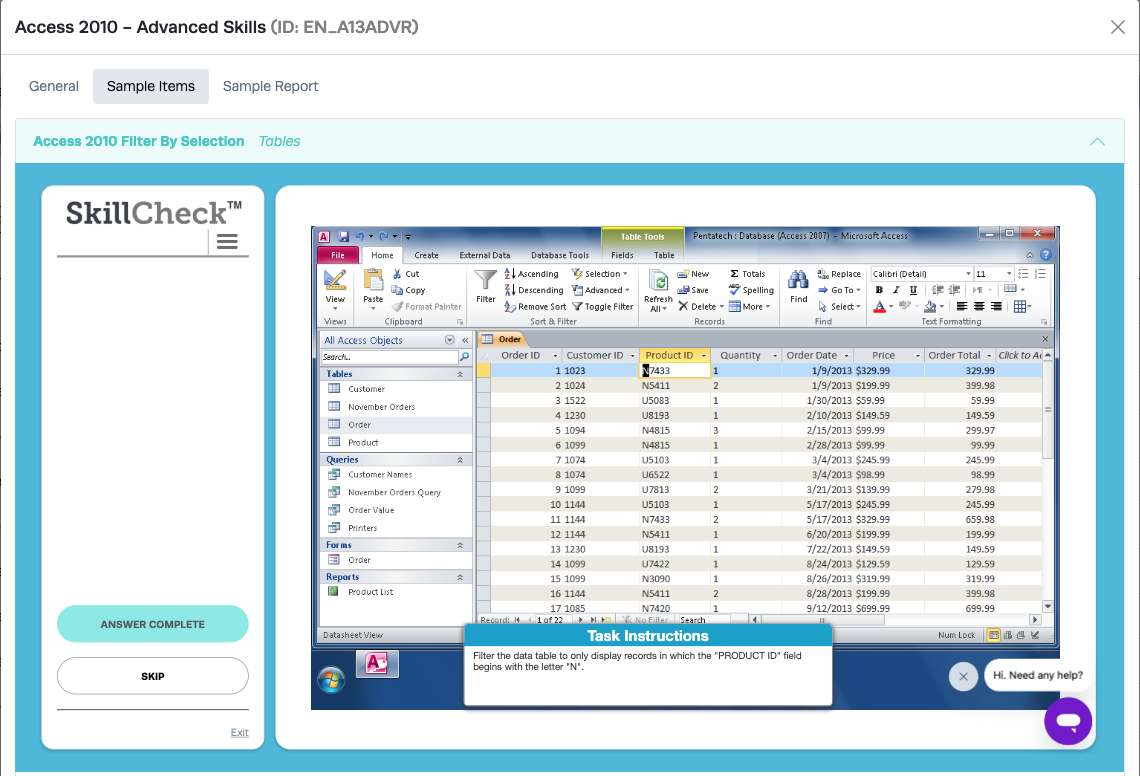Click search magnifier in navigation pane
1140x776 pixels.
click(465, 357)
